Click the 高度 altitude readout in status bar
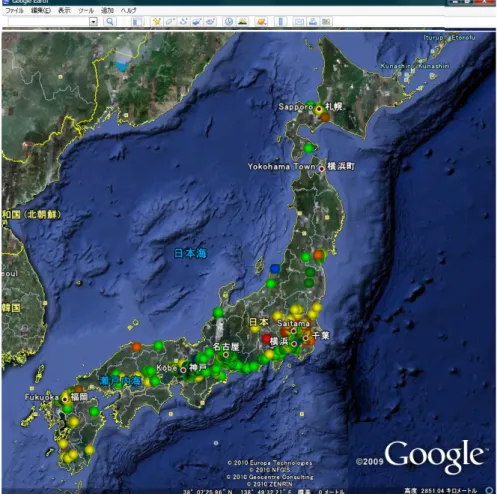 (x=441, y=491)
